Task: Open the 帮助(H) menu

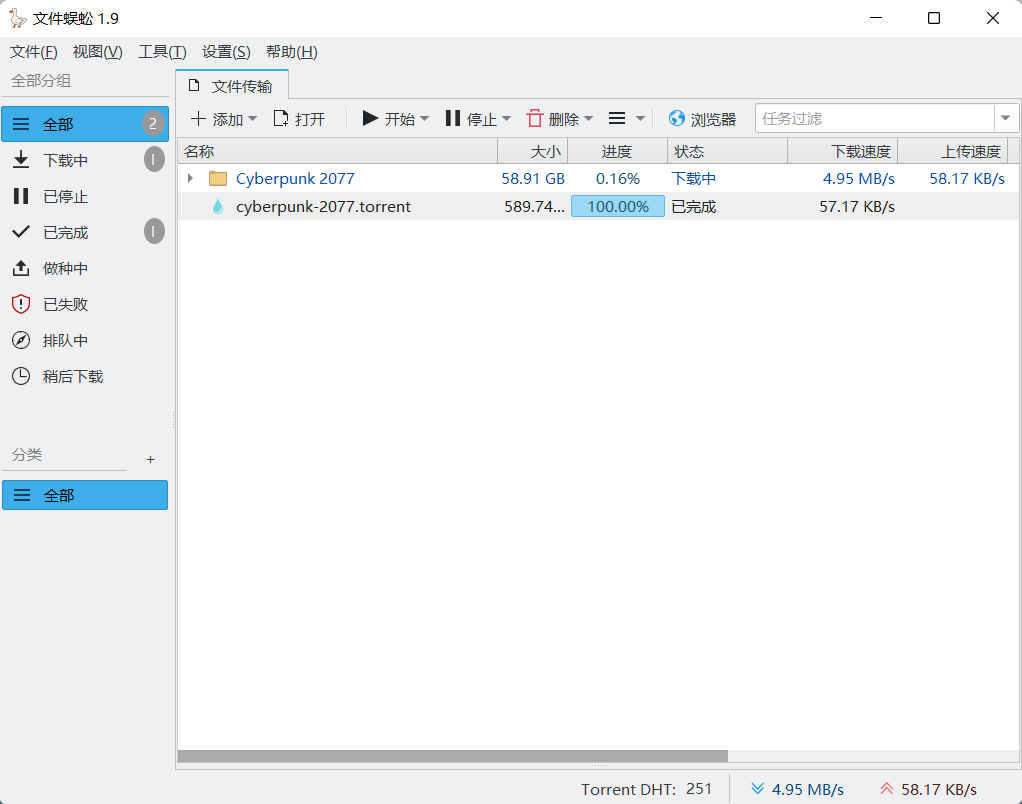Action: [291, 51]
